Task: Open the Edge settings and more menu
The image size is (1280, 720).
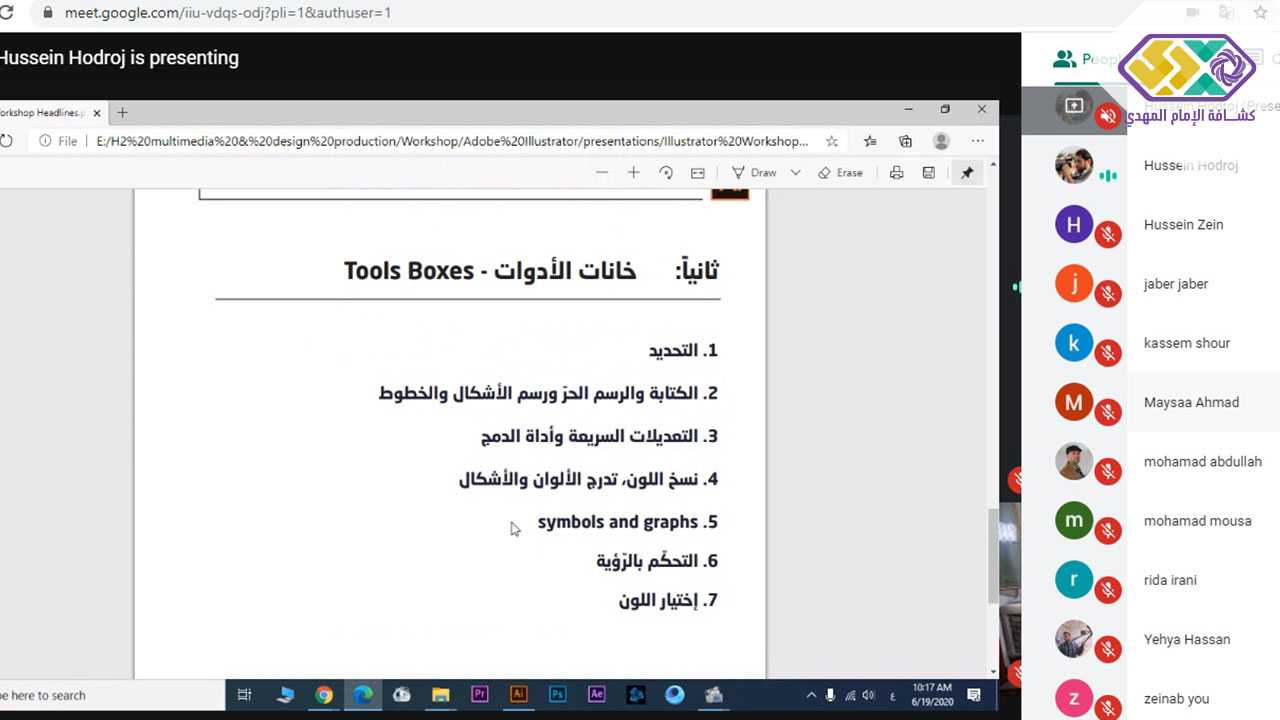Action: click(977, 141)
